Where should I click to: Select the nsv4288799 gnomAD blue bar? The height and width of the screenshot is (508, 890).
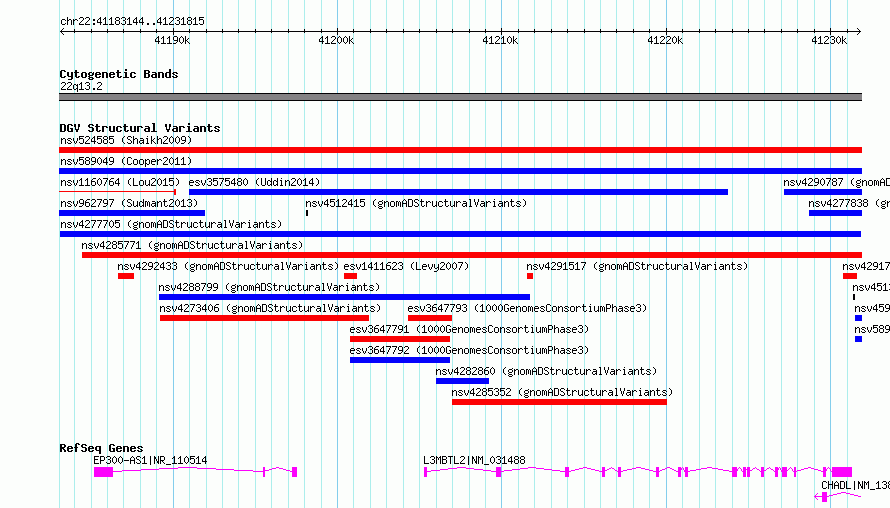(x=345, y=297)
